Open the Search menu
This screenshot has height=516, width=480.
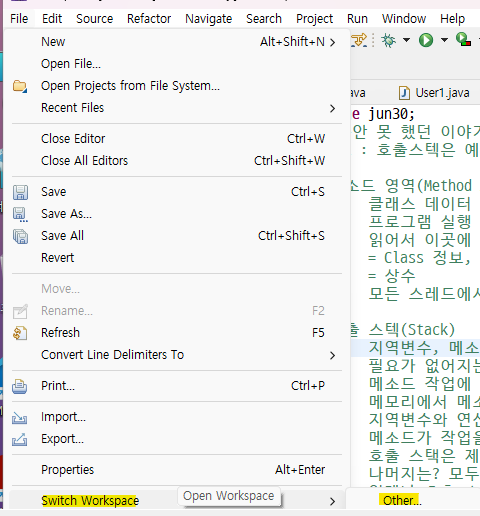pyautogui.click(x=264, y=19)
